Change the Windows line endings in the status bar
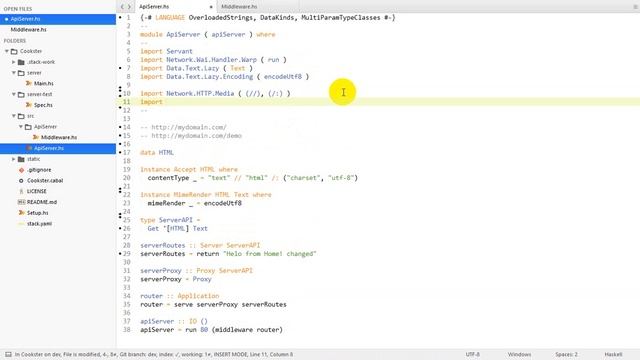This screenshot has height=360, width=640. [x=519, y=354]
